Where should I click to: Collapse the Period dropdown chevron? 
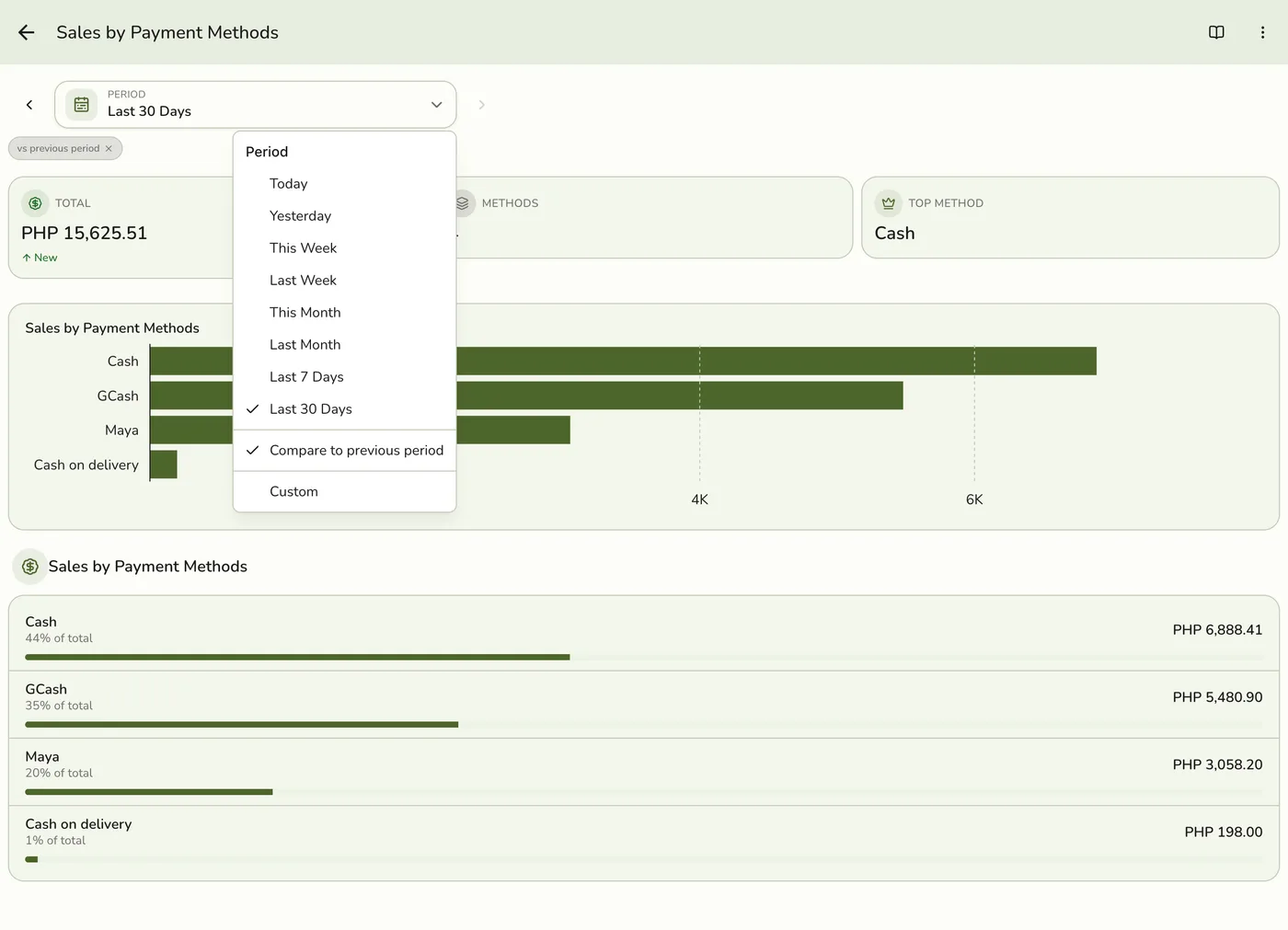coord(436,105)
